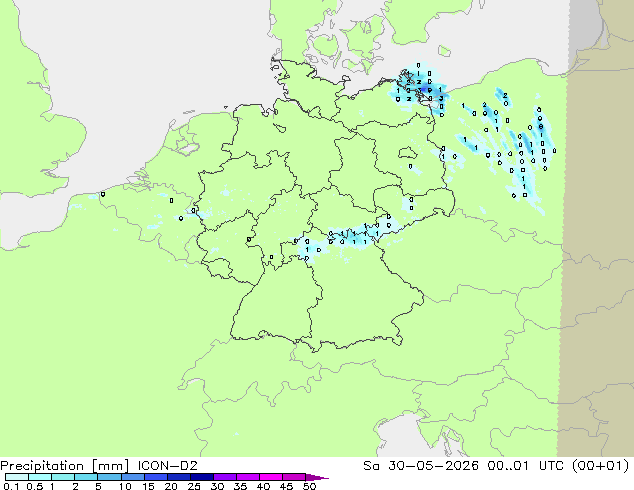Click the '00..01 UTC' time range

527,466
